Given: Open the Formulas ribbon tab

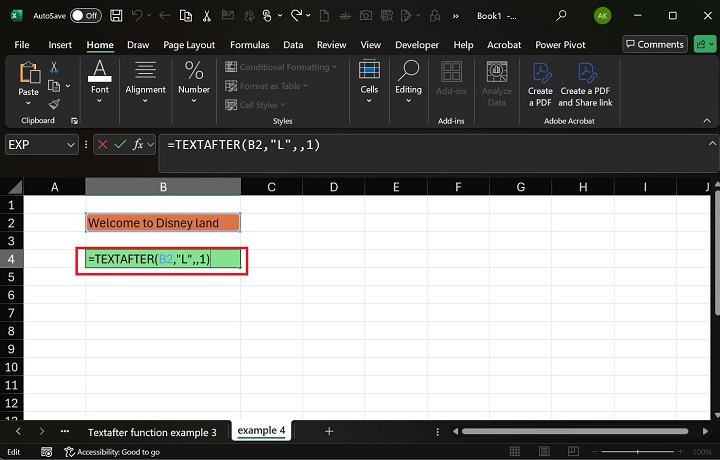Looking at the screenshot, I should pos(249,45).
